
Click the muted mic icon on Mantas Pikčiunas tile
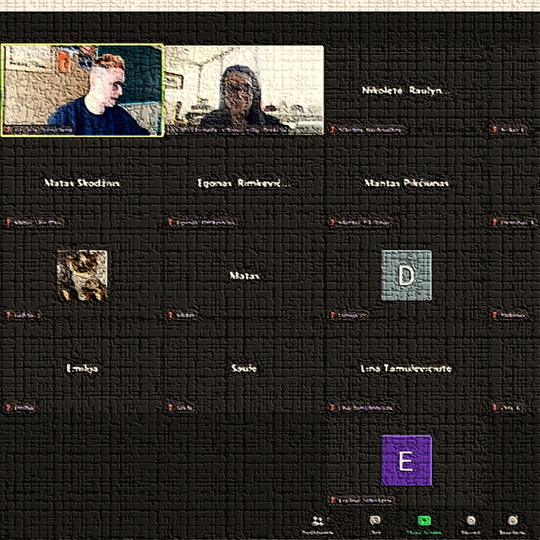click(332, 222)
